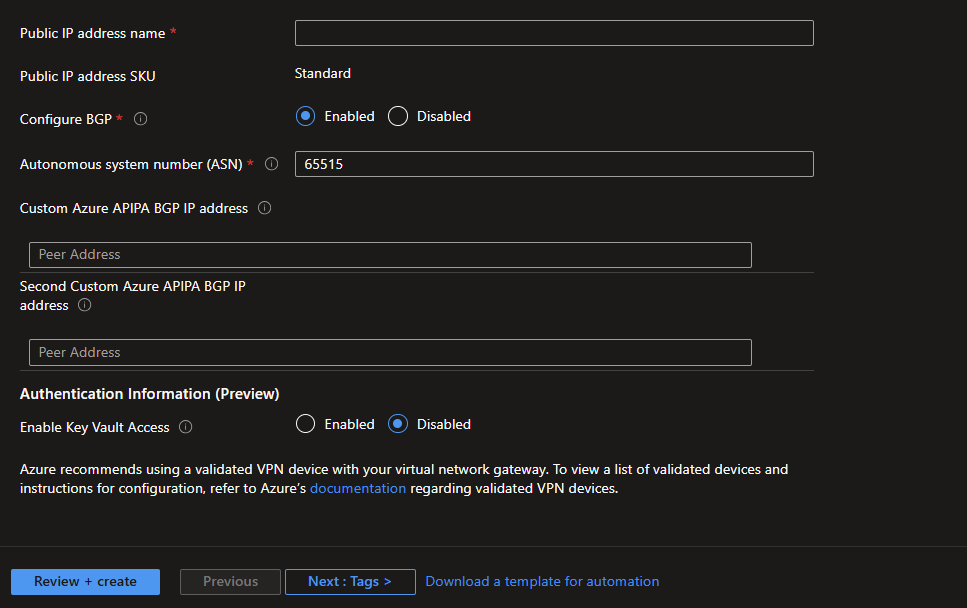
Task: Open the Autonomous system number info icon
Action: [x=271, y=164]
